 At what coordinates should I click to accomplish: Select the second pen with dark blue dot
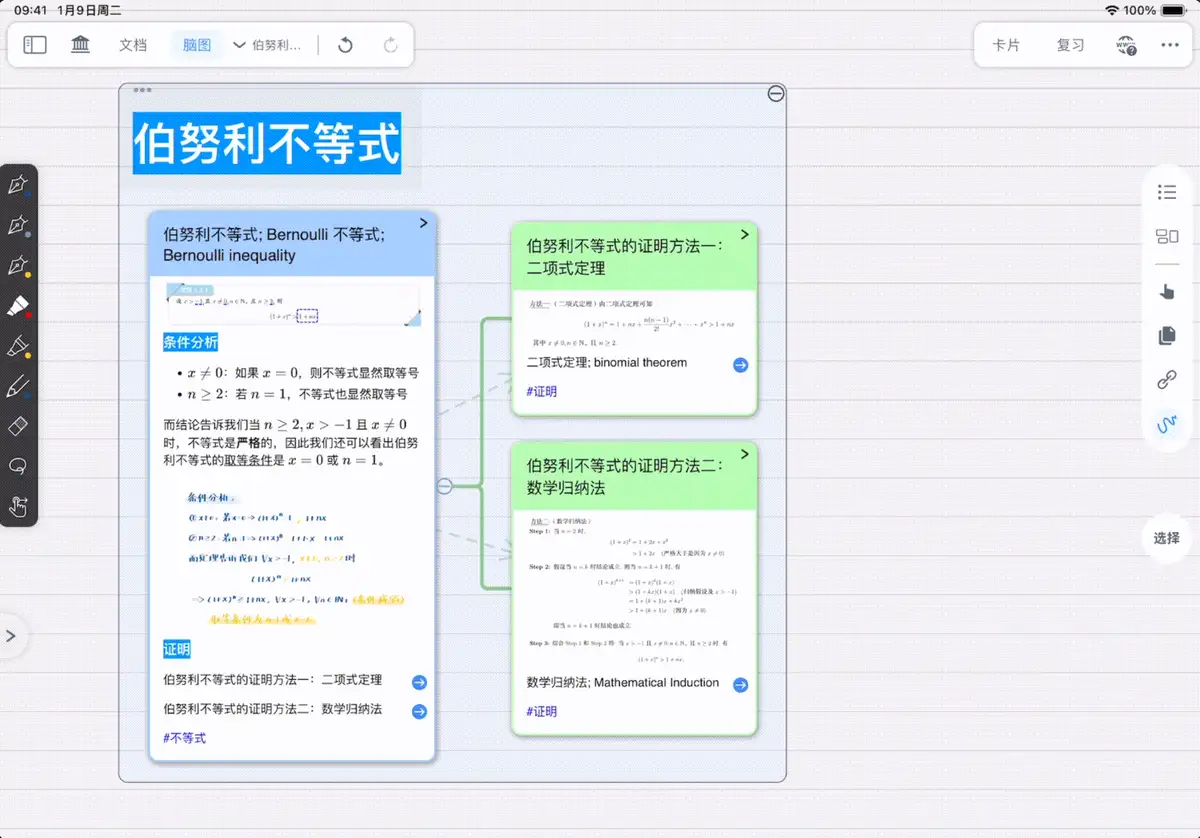click(x=18, y=225)
